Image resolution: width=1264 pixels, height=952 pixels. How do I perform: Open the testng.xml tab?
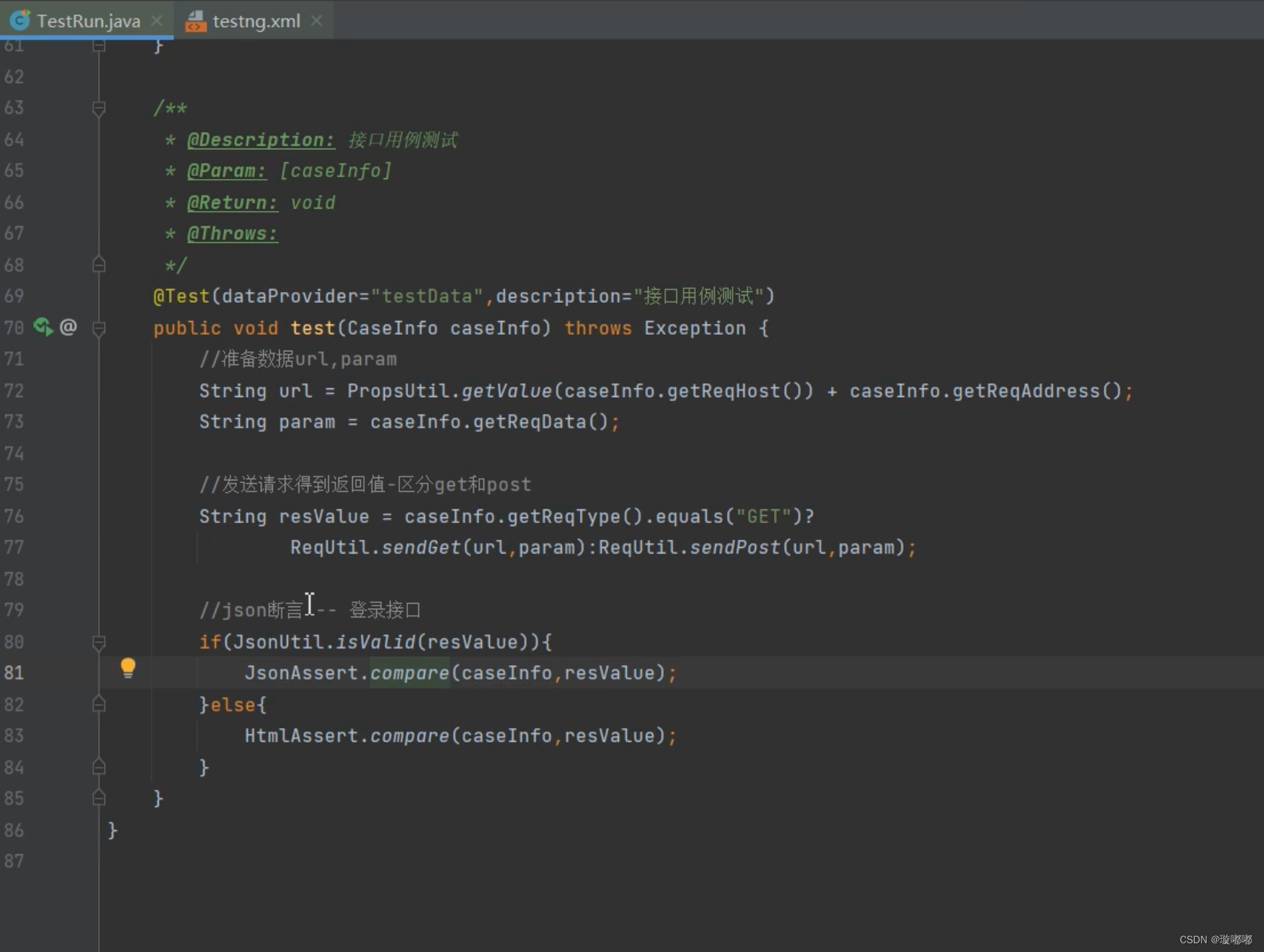[x=255, y=20]
